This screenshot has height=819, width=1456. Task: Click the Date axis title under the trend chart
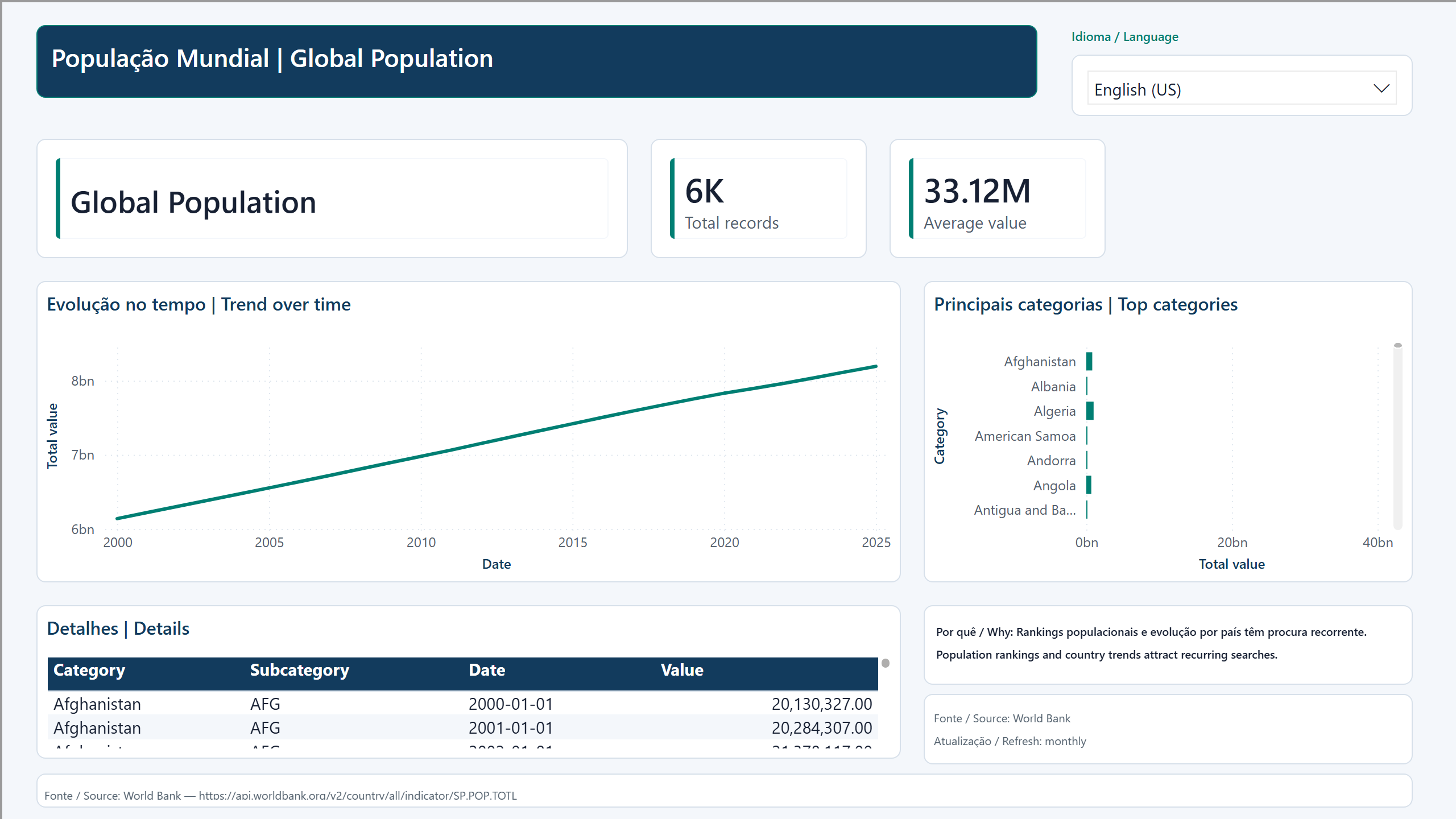click(x=497, y=564)
